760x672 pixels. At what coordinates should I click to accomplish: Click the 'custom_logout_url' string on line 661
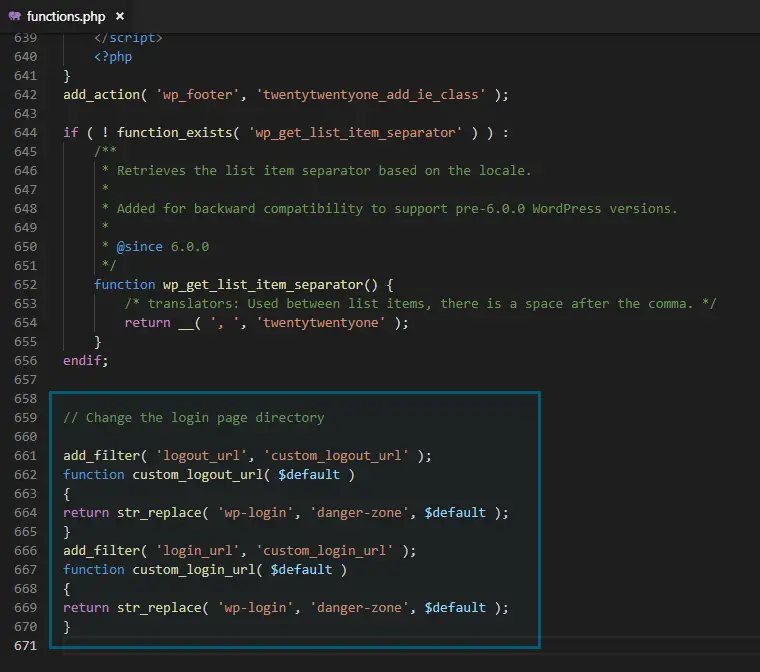(335, 455)
